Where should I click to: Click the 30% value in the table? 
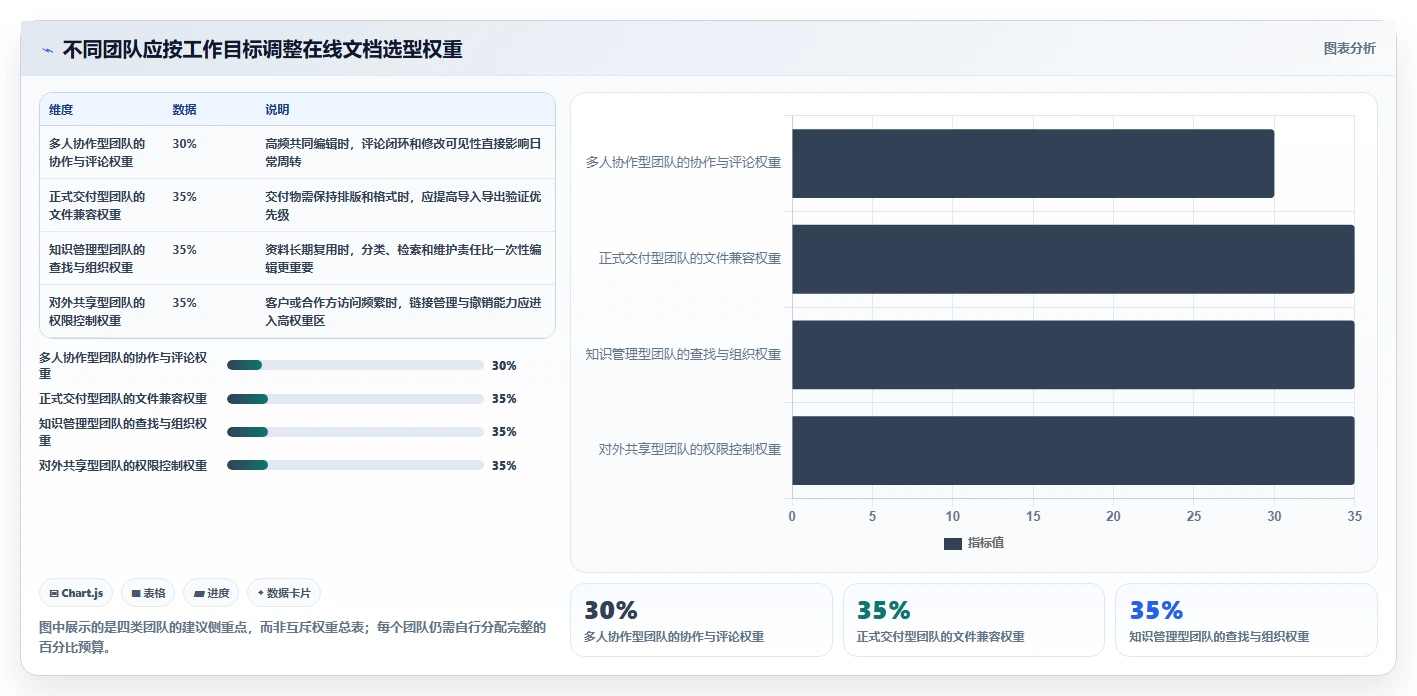point(184,143)
